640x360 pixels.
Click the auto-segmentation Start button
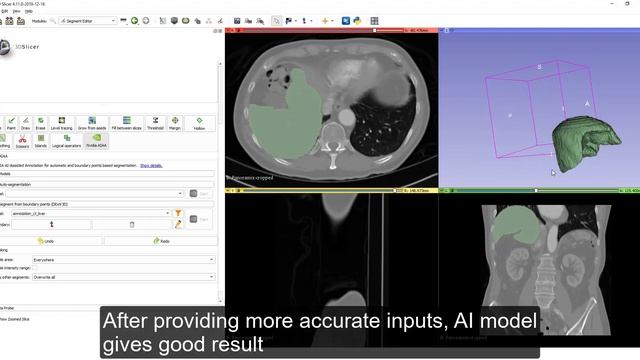click(x=199, y=193)
